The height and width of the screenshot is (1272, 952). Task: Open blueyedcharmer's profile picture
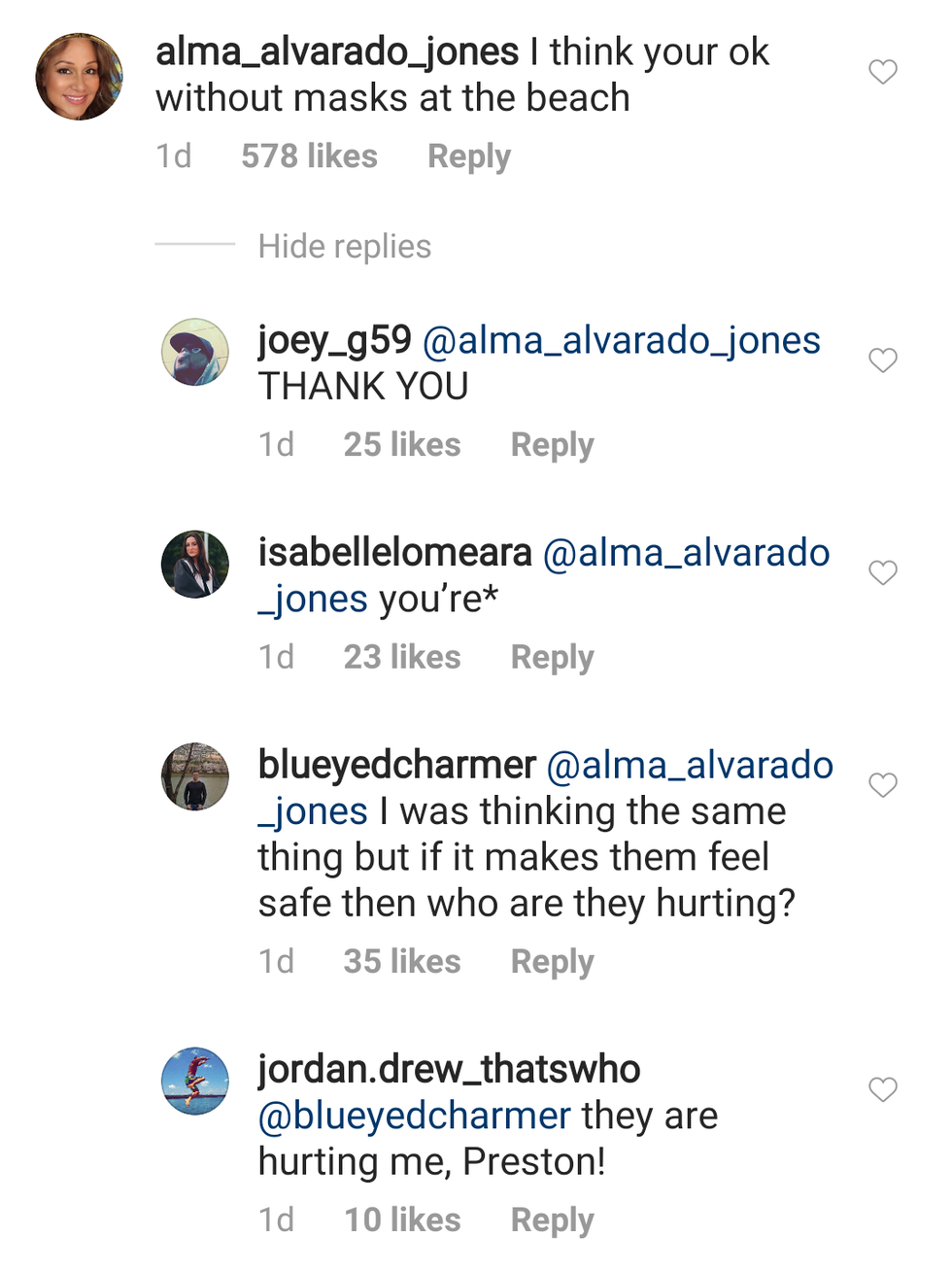(195, 777)
